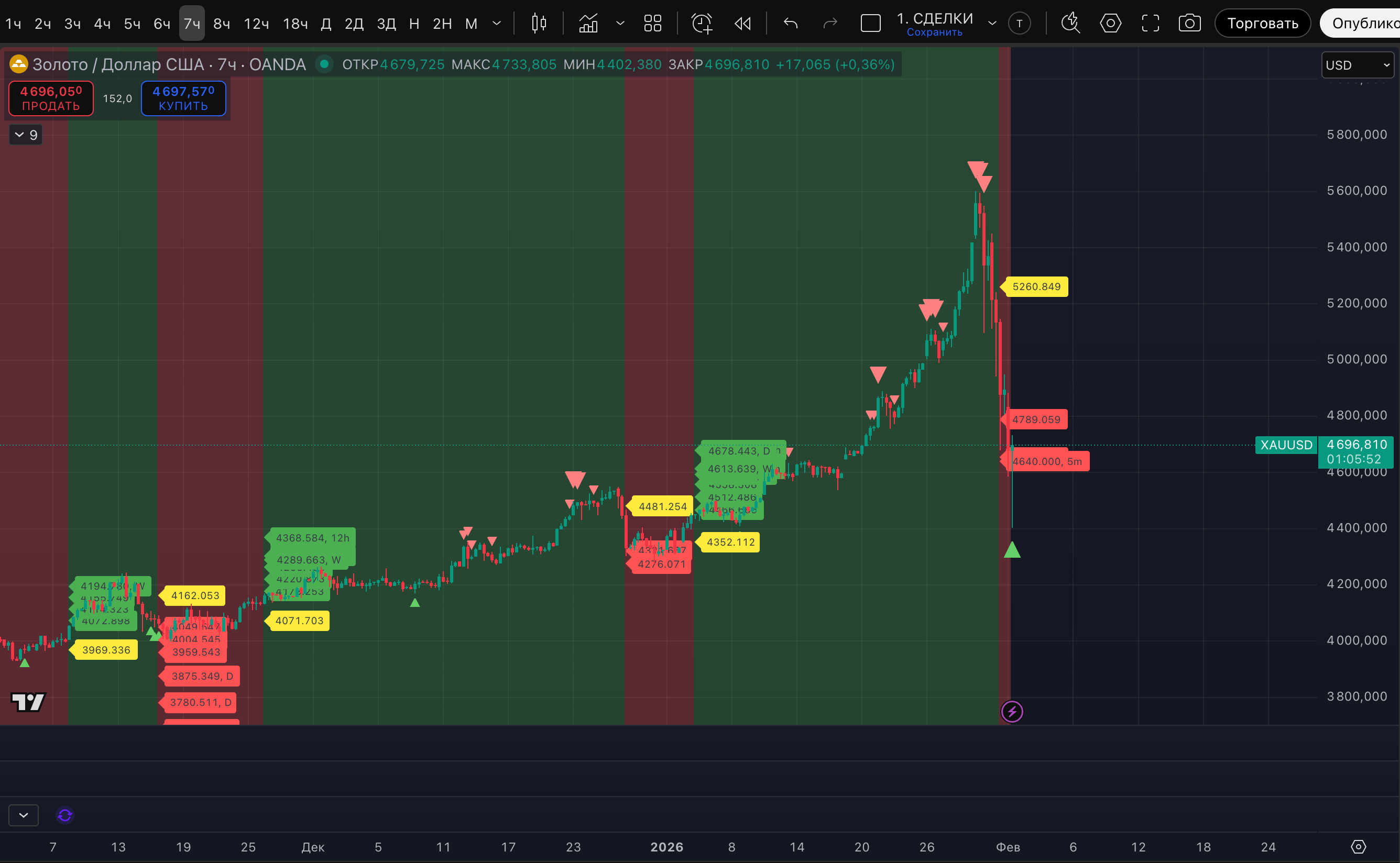Start bar replay with the rewind icon
1400x863 pixels.
[743, 24]
